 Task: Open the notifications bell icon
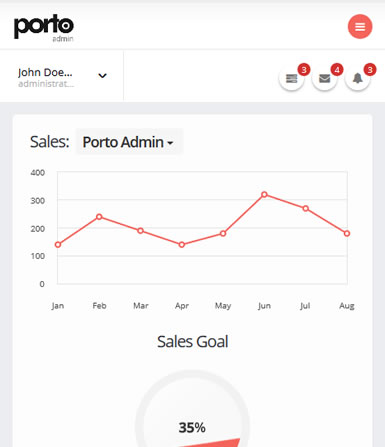click(x=358, y=79)
